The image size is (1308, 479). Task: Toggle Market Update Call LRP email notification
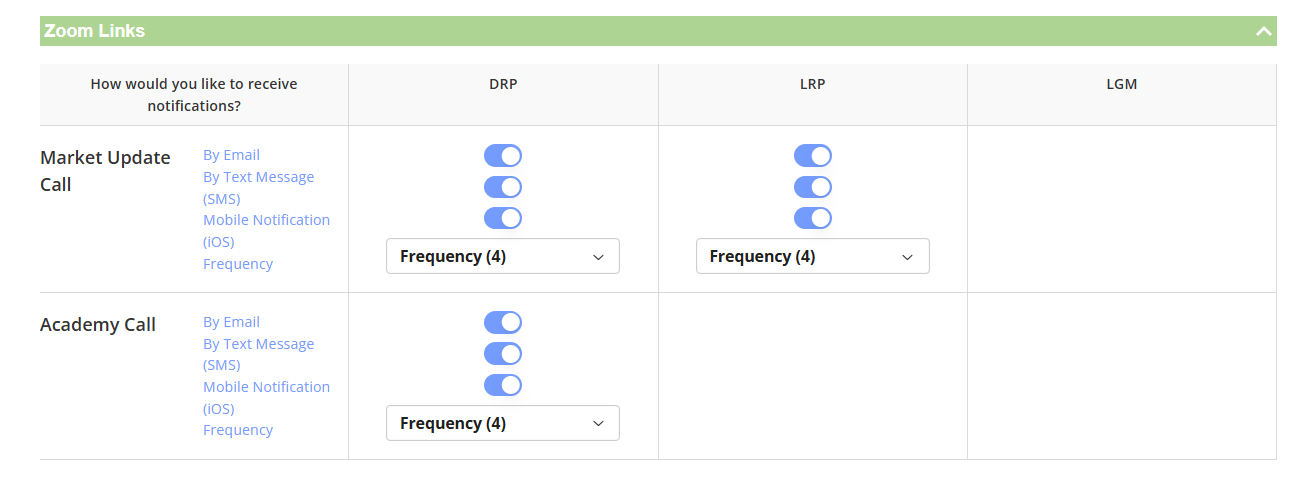[x=812, y=156]
